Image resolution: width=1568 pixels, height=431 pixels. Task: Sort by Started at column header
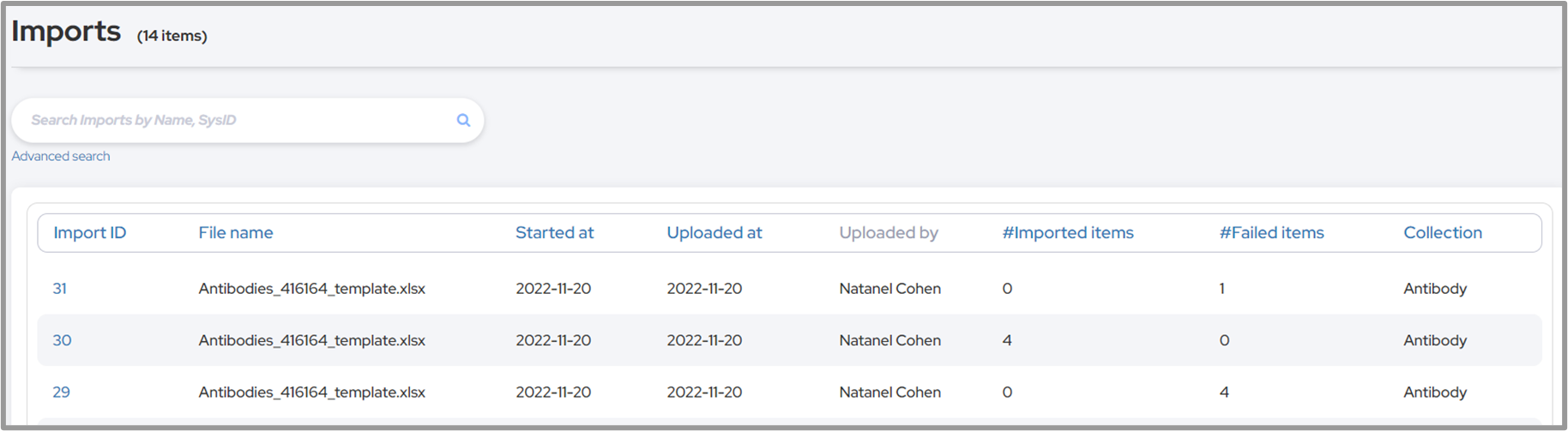(554, 232)
